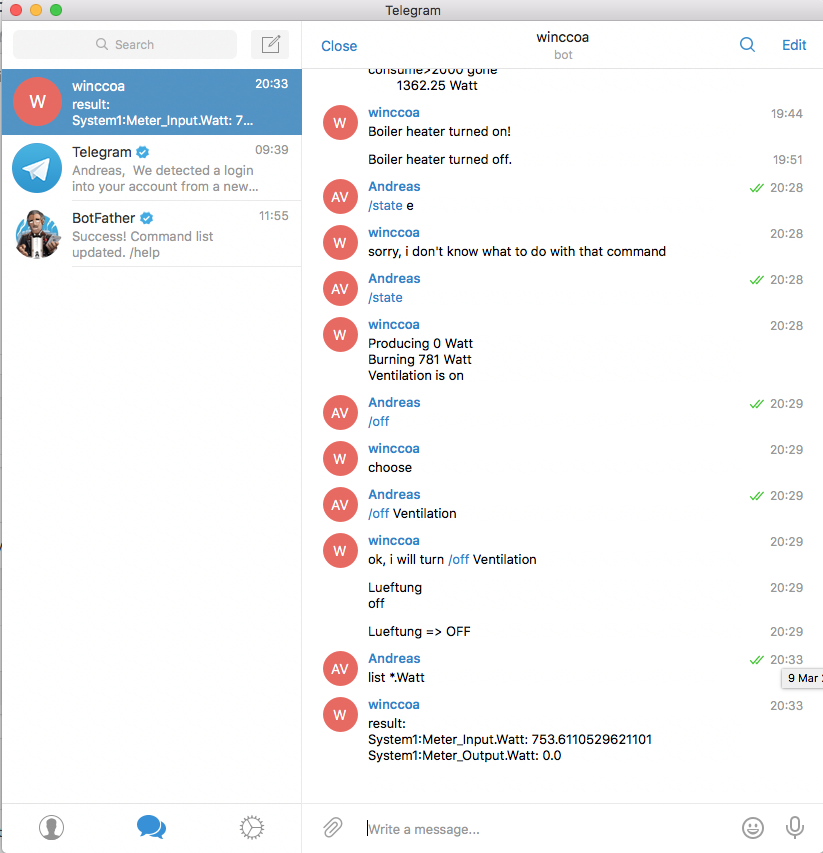823x853 pixels.
Task: Click the compose new message icon
Action: (x=270, y=44)
